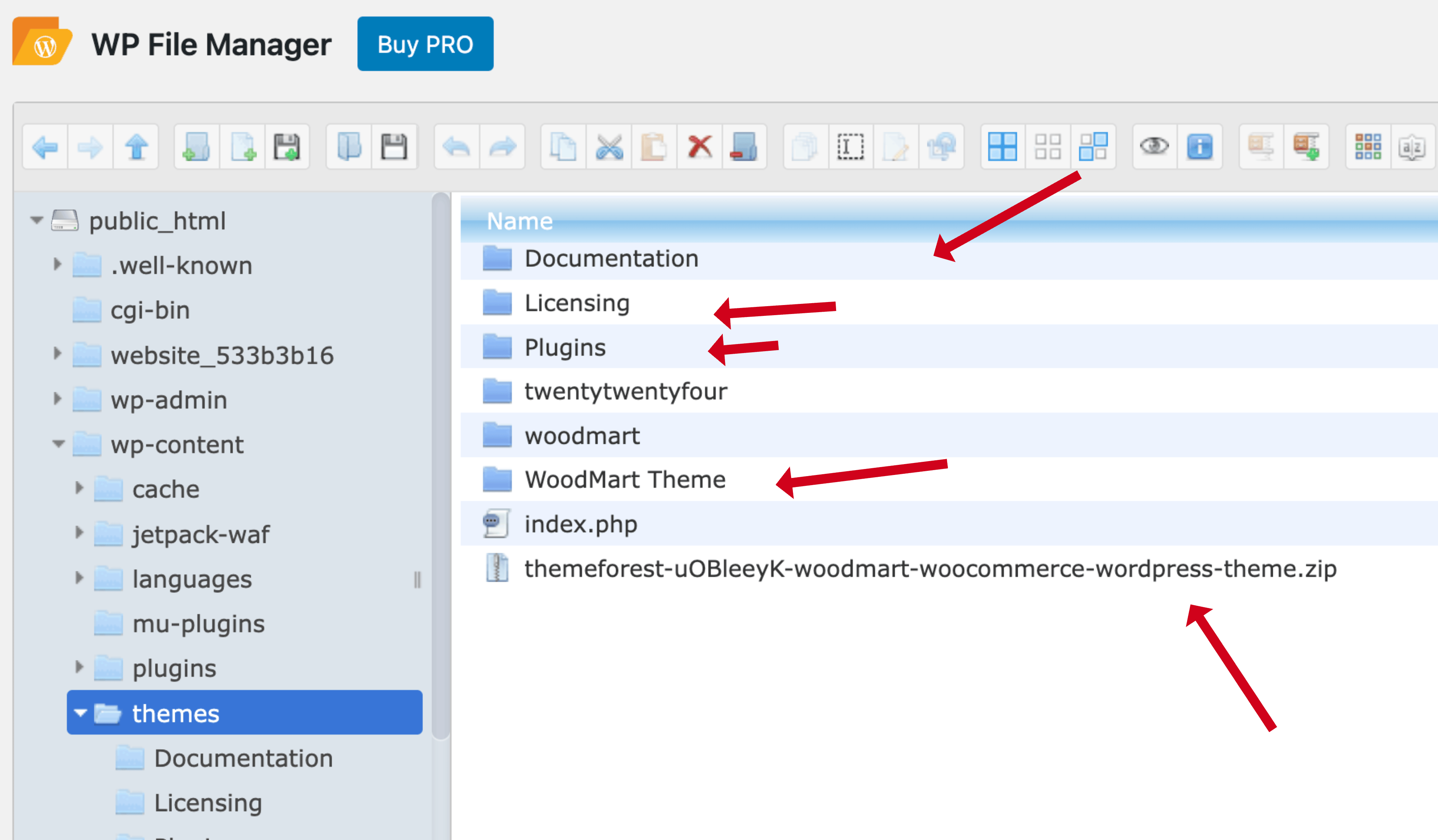
Task: Click the Empty folder toolbar icon
Action: tap(744, 147)
